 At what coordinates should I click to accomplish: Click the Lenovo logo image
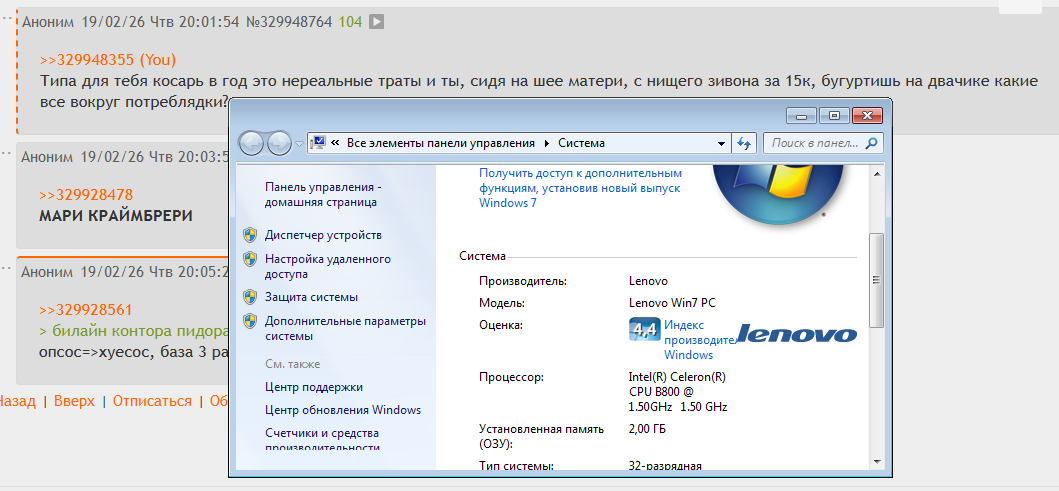point(796,334)
